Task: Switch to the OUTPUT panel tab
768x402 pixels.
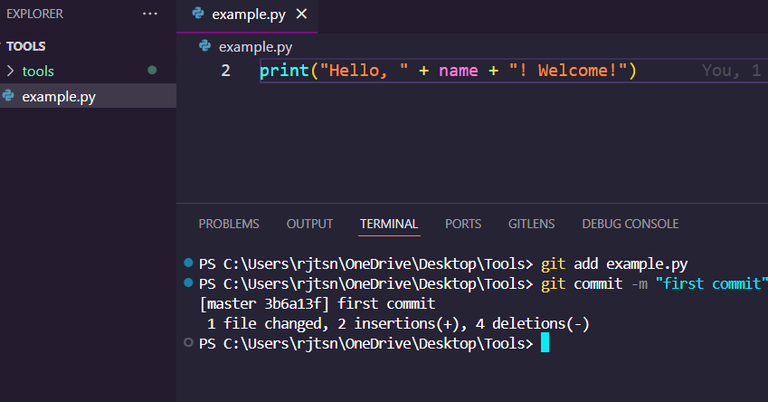Action: click(310, 224)
